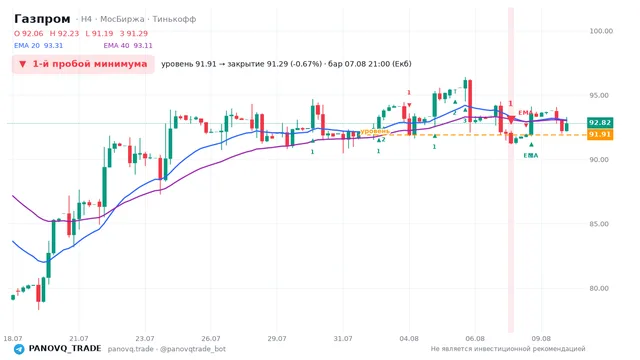Click the 95.00 price axis label
This screenshot has width=640, height=360.
598,96
